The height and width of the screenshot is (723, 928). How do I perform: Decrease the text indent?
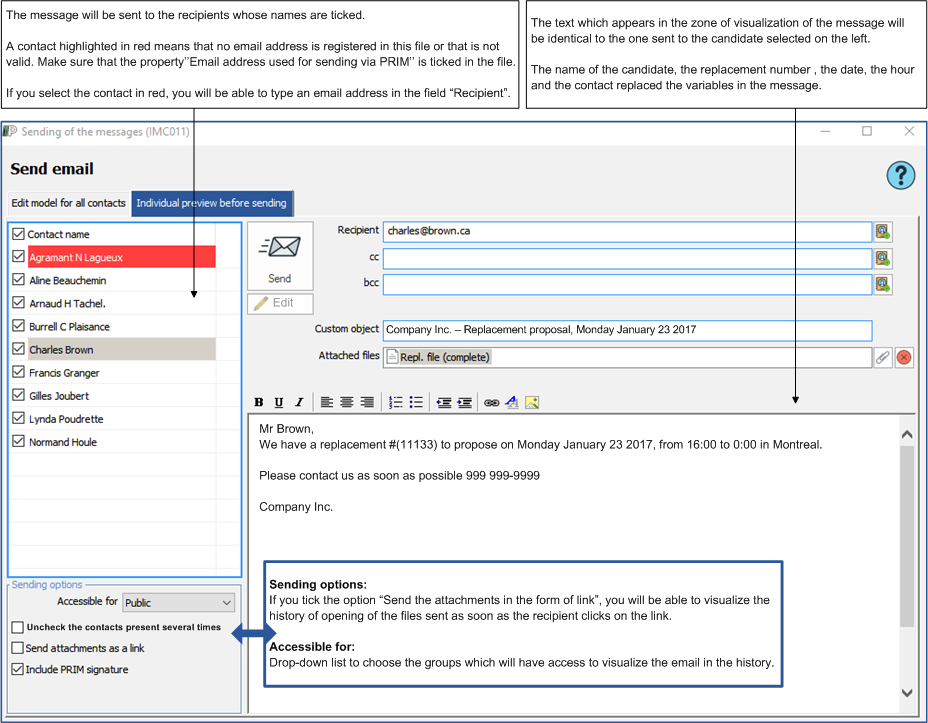(444, 402)
